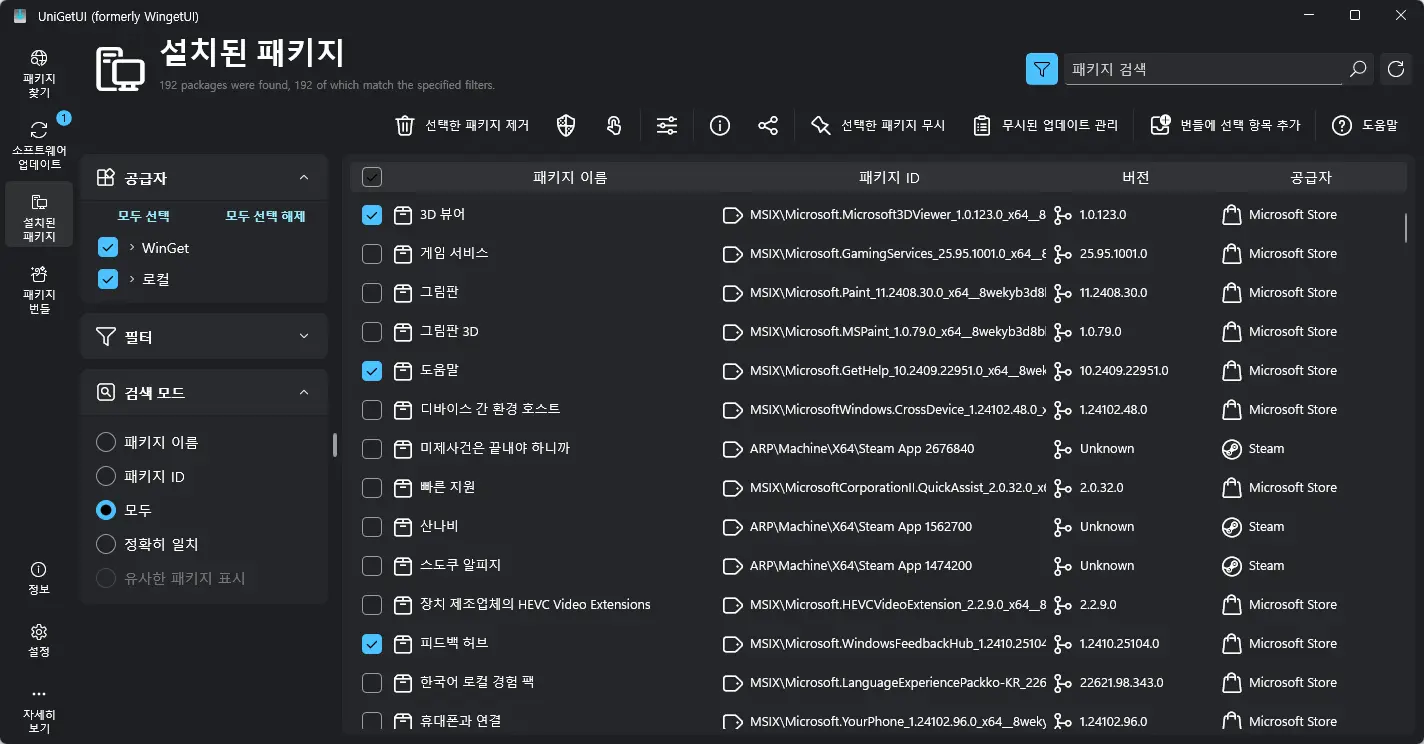The width and height of the screenshot is (1424, 744).
Task: Click version 25.95.1001.0 cell
Action: click(1113, 254)
